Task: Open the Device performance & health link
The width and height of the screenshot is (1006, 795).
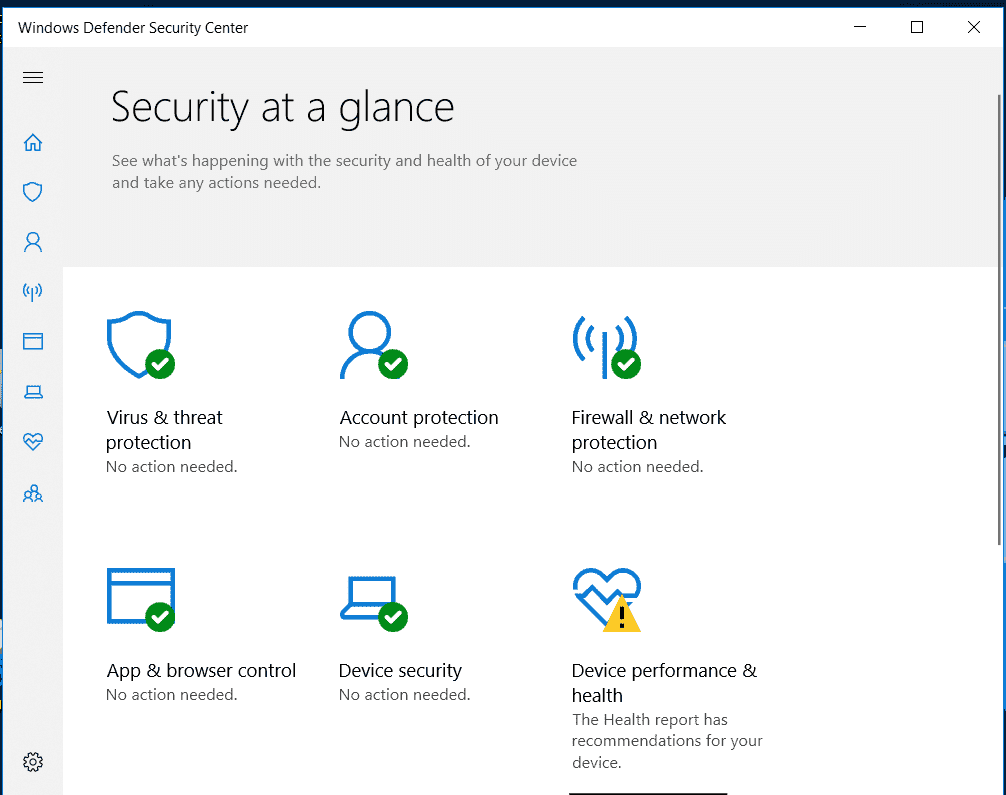Action: 664,683
